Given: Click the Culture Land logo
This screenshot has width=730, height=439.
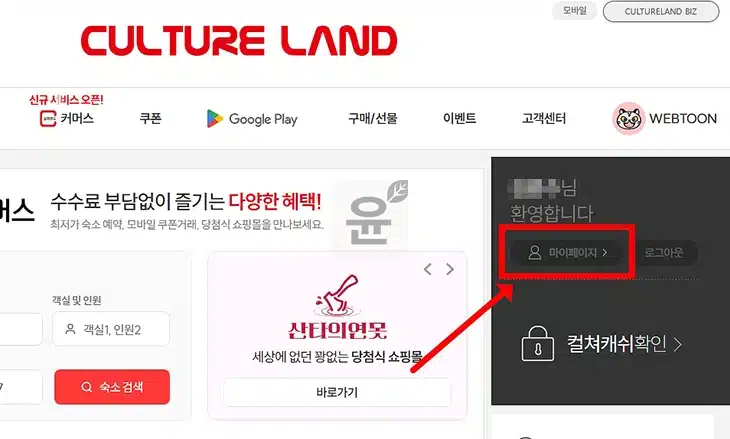Looking at the screenshot, I should tap(239, 41).
